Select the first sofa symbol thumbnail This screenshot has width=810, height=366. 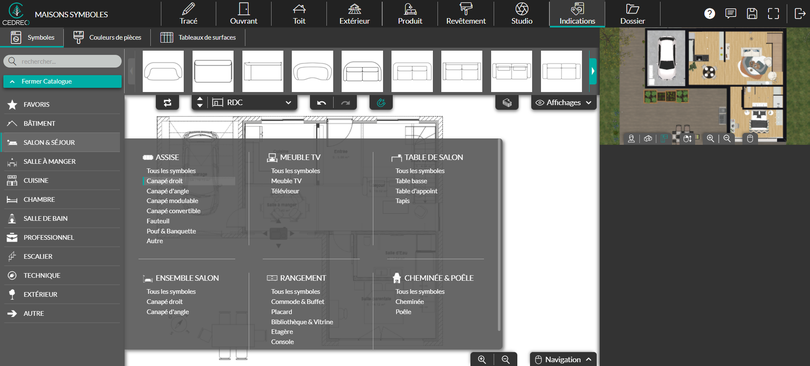click(x=163, y=71)
